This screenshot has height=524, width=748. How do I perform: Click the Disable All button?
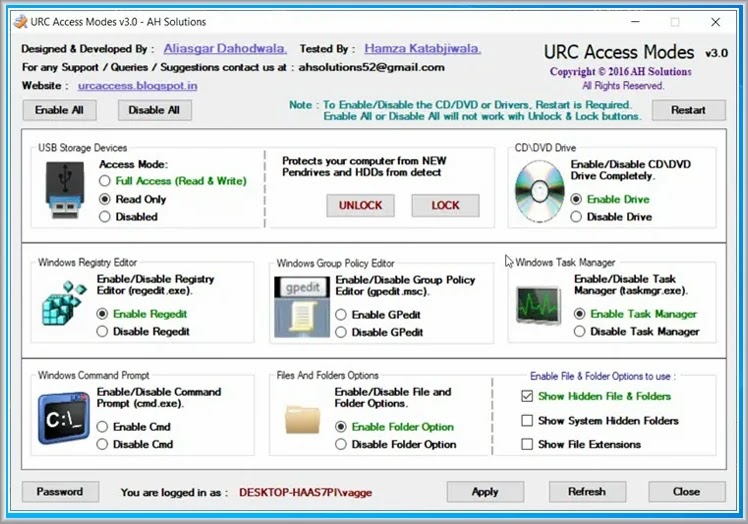[x=154, y=110]
